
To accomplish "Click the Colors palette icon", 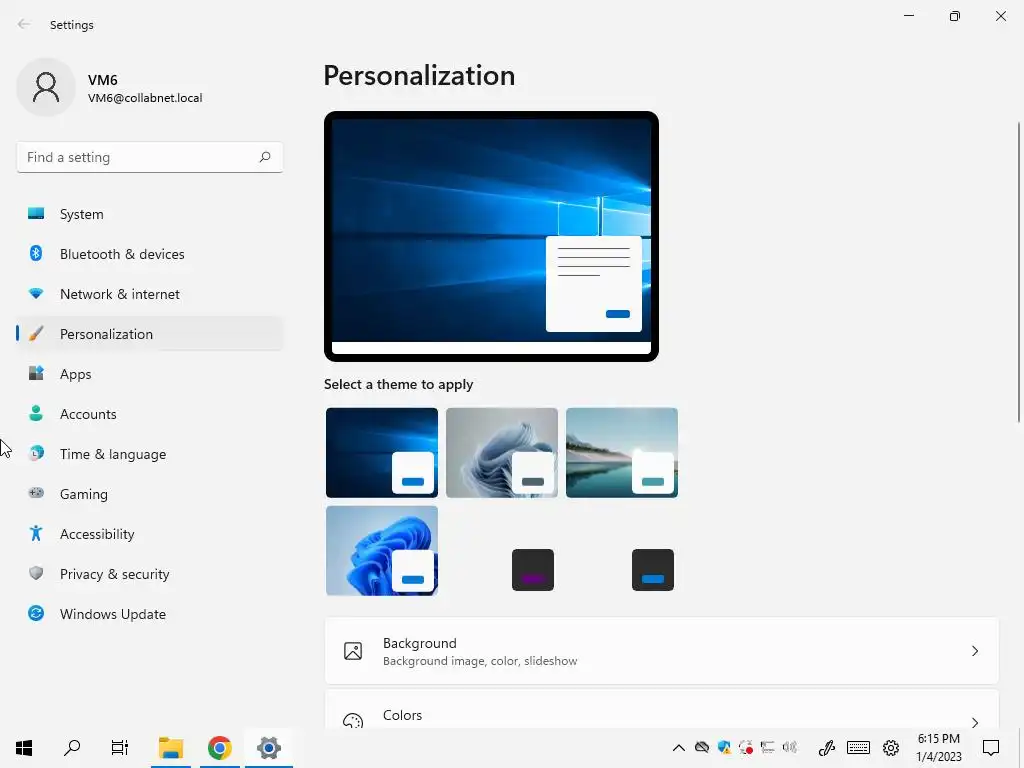I will click(353, 720).
